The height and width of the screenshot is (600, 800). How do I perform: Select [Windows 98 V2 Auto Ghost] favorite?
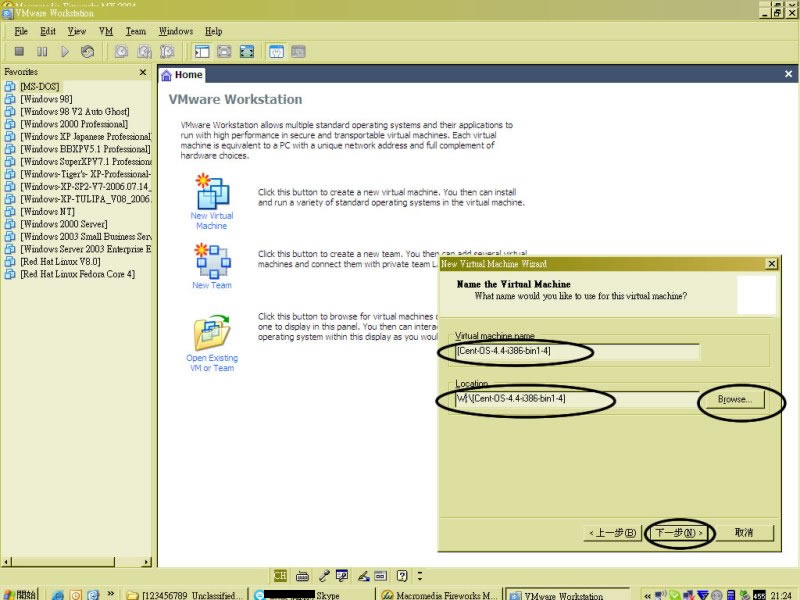75,112
